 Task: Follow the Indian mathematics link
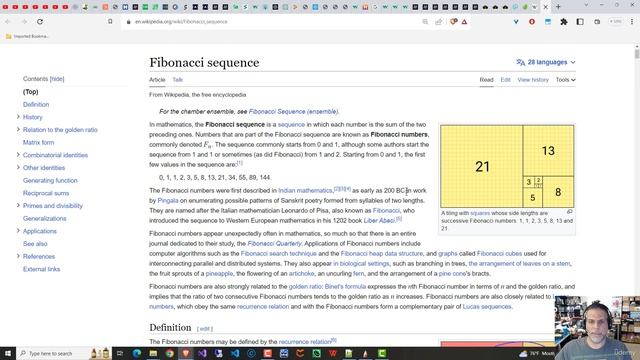[x=305, y=191]
